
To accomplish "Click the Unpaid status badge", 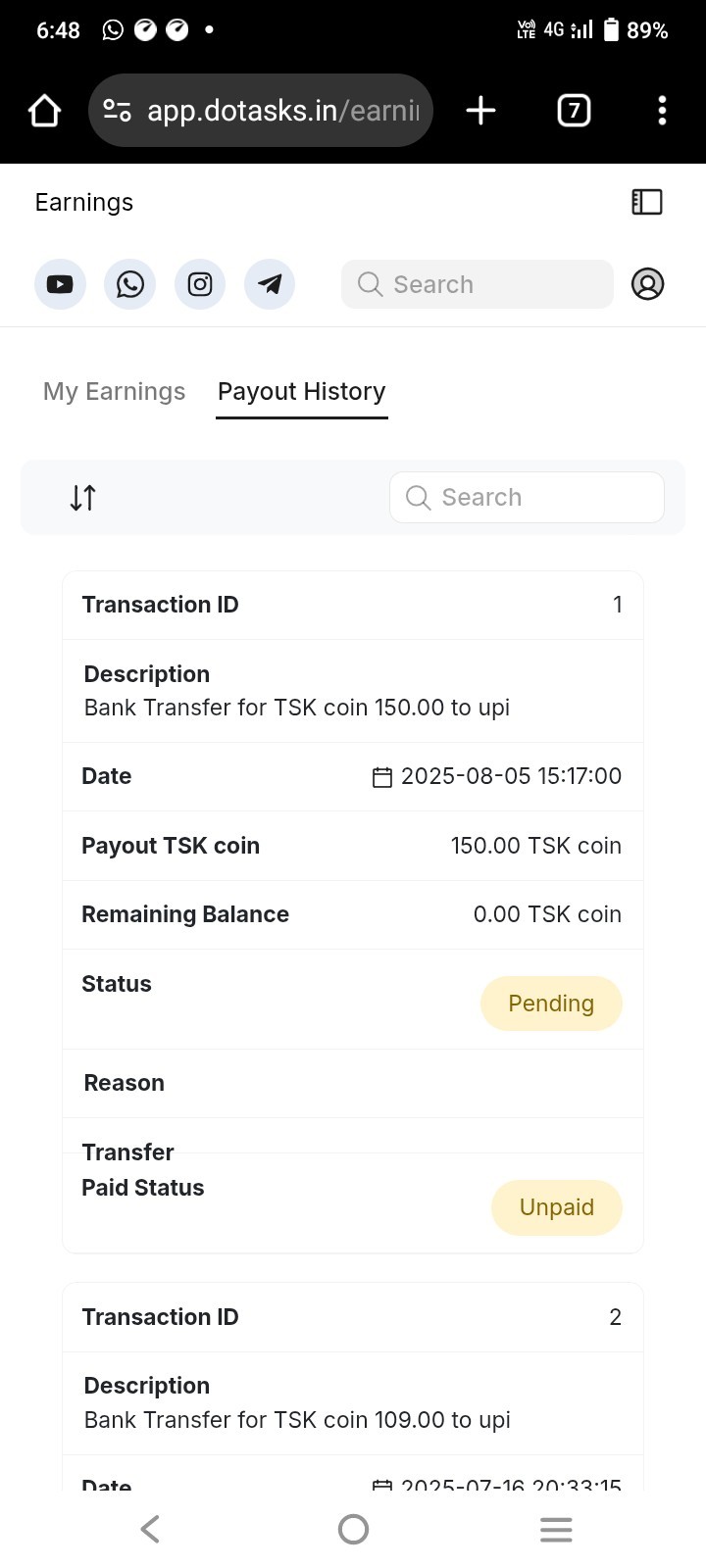I will [556, 1207].
